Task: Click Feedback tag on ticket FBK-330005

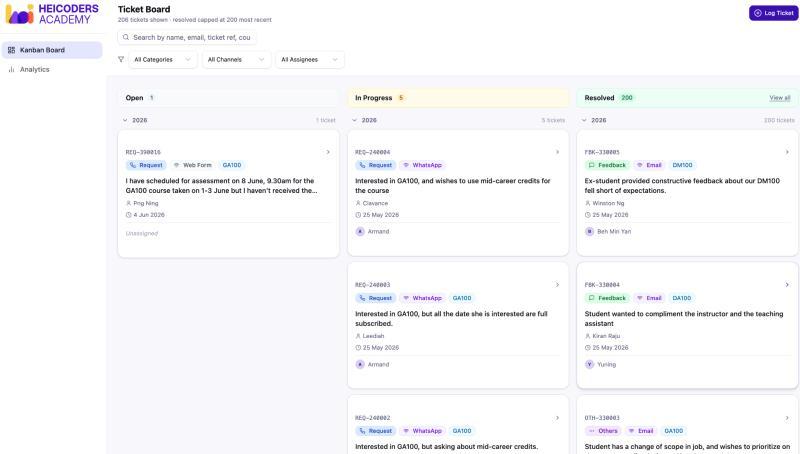Action: 607,165
